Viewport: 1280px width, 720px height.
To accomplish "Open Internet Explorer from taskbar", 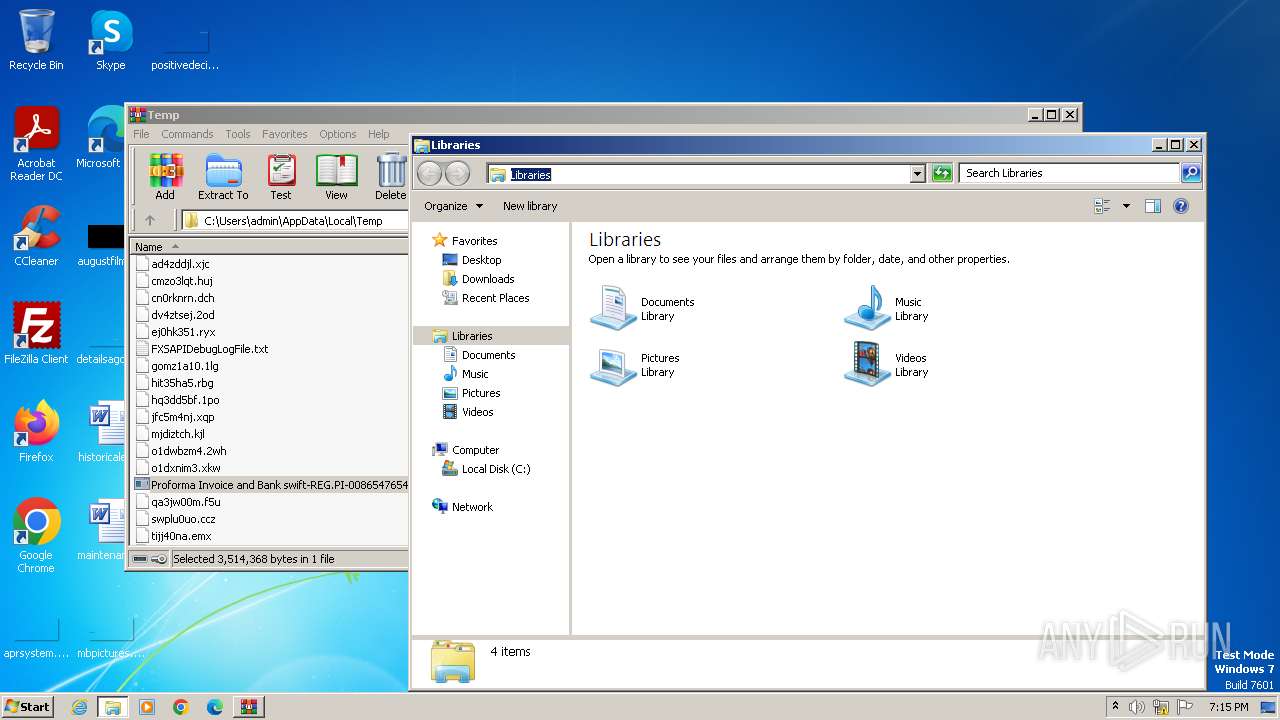I will (x=79, y=707).
